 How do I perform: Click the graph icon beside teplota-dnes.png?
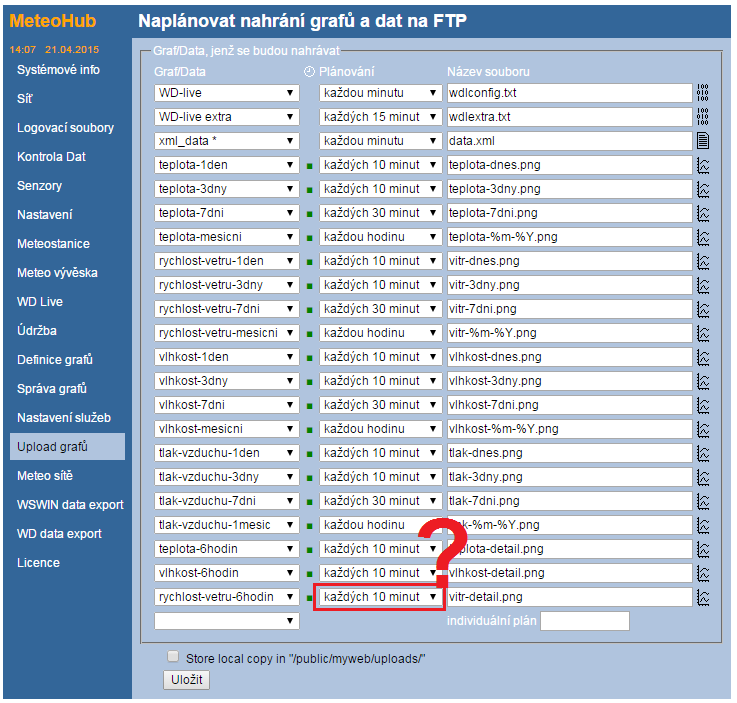[x=703, y=165]
